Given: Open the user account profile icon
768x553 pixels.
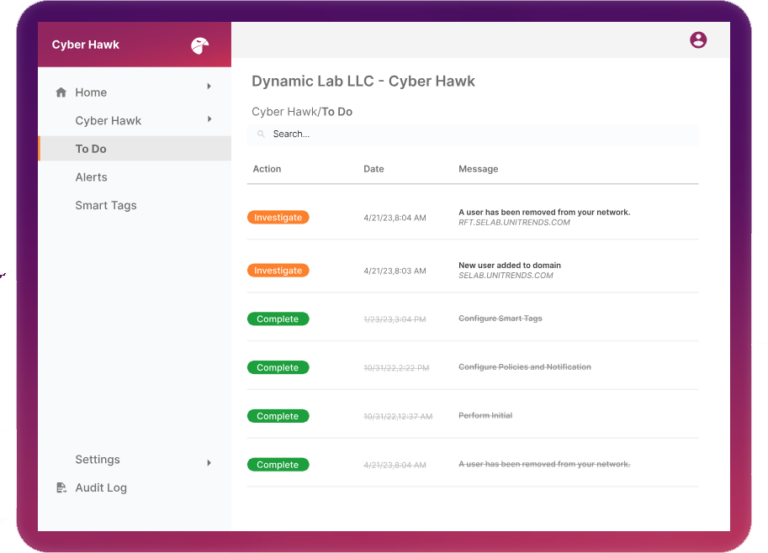Looking at the screenshot, I should point(698,40).
